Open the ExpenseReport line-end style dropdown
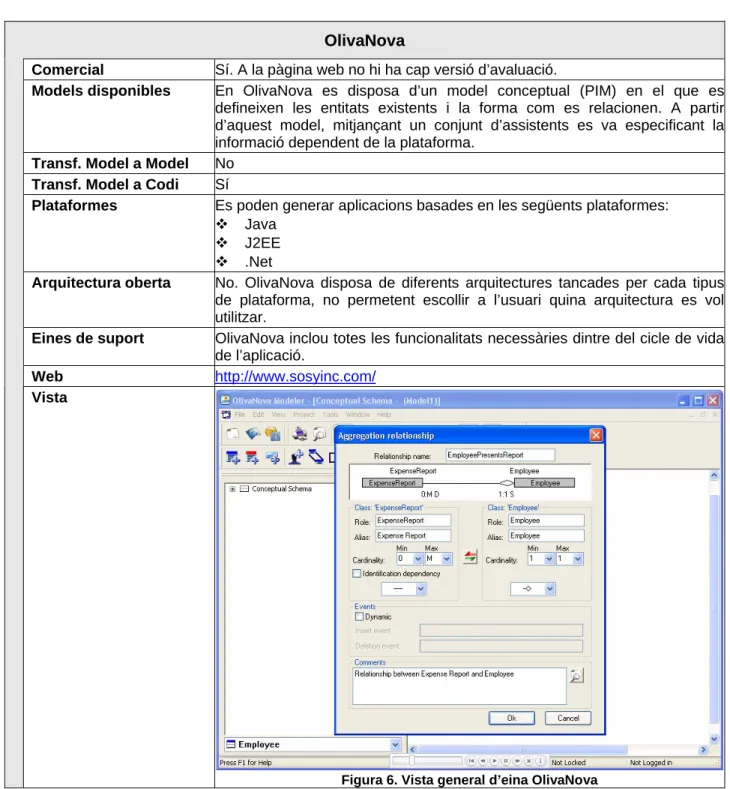Image resolution: width=730 pixels, height=789 pixels. tap(421, 589)
